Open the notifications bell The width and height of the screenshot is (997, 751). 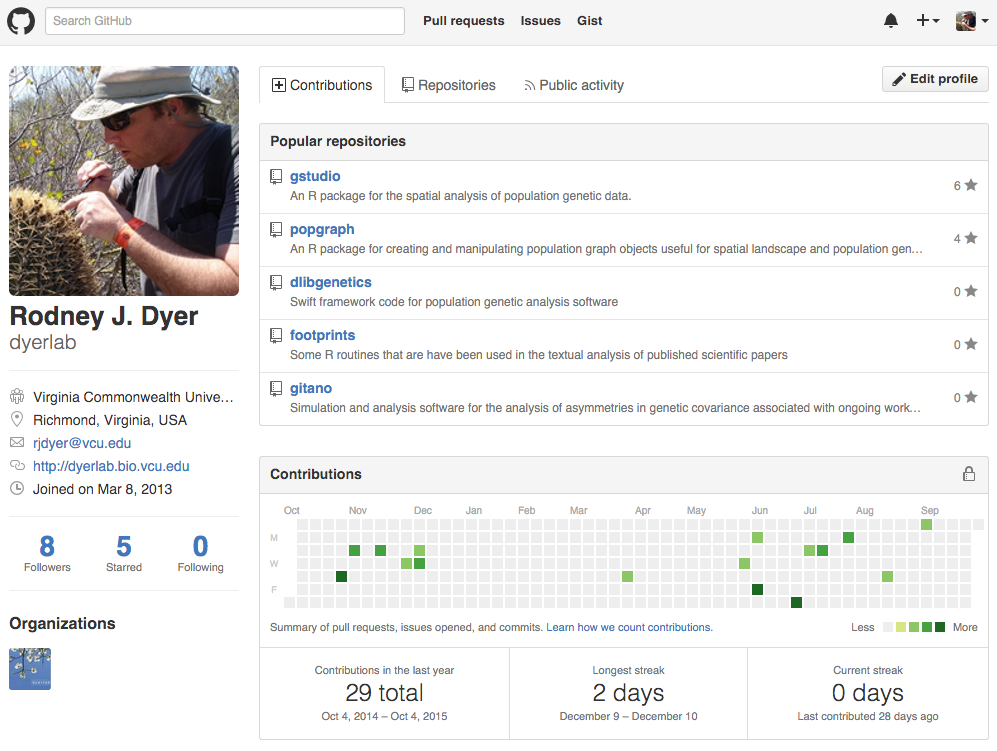point(891,21)
